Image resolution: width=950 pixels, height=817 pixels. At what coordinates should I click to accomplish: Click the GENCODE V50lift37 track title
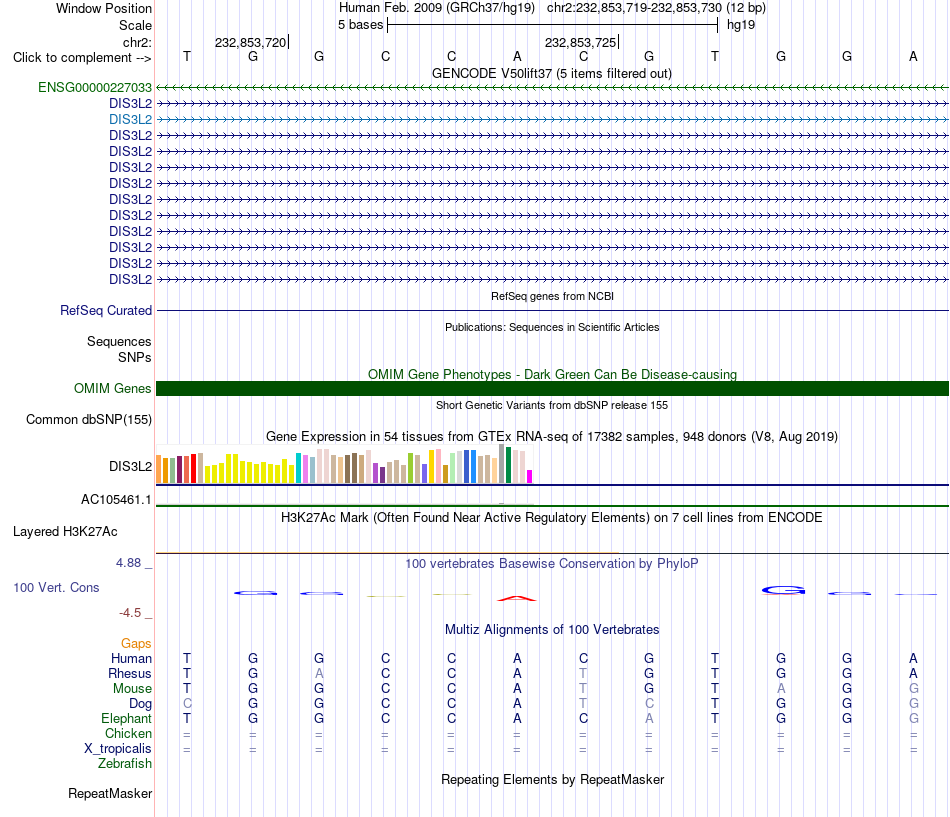(552, 73)
